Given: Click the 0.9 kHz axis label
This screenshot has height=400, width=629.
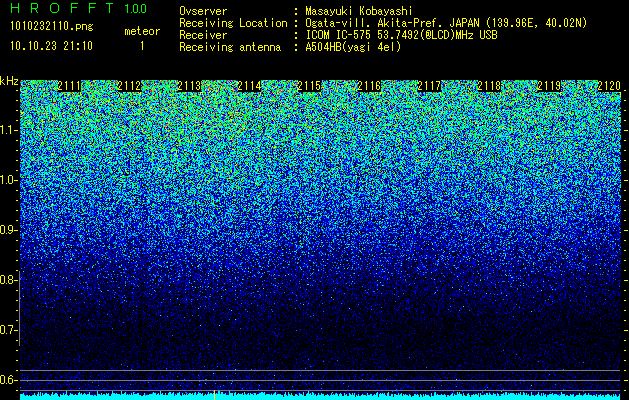Looking at the screenshot, I should coord(8,230).
